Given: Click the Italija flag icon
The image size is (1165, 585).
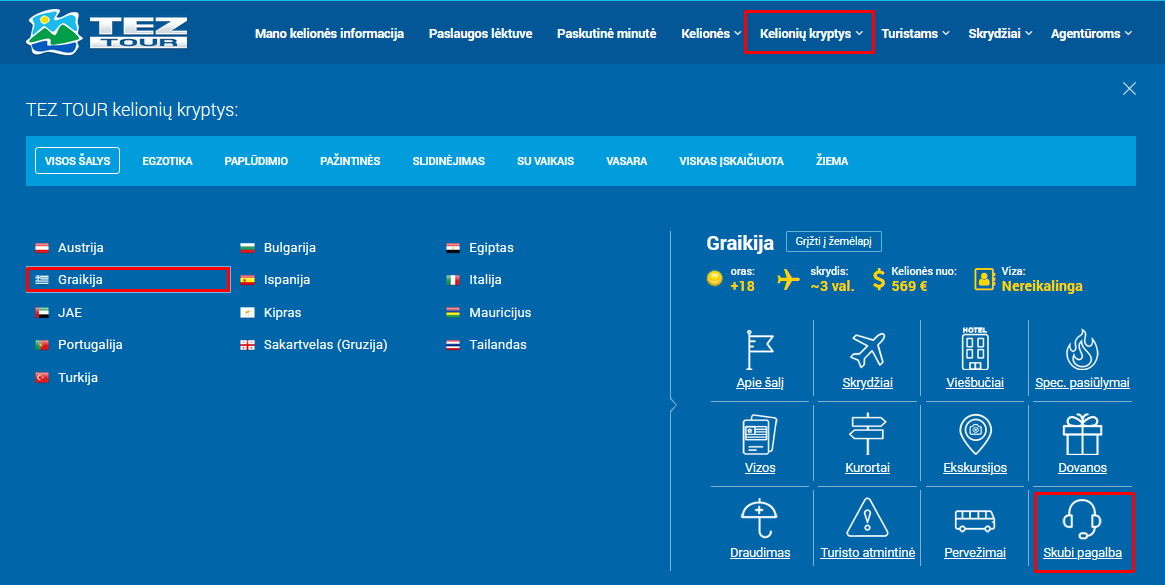Looking at the screenshot, I should 452,280.
